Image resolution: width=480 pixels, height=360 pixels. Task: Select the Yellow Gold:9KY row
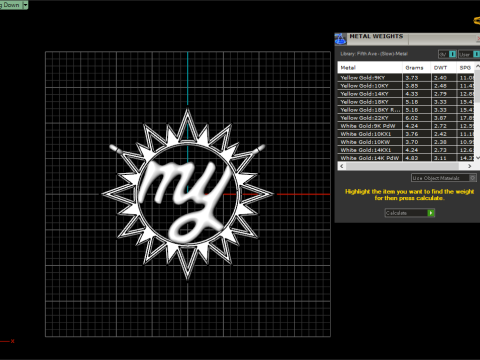[x=406, y=78]
